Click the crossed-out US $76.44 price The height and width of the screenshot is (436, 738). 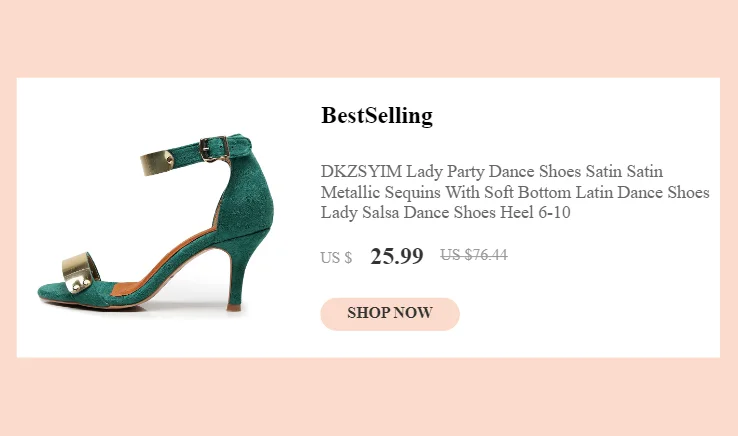(x=474, y=255)
